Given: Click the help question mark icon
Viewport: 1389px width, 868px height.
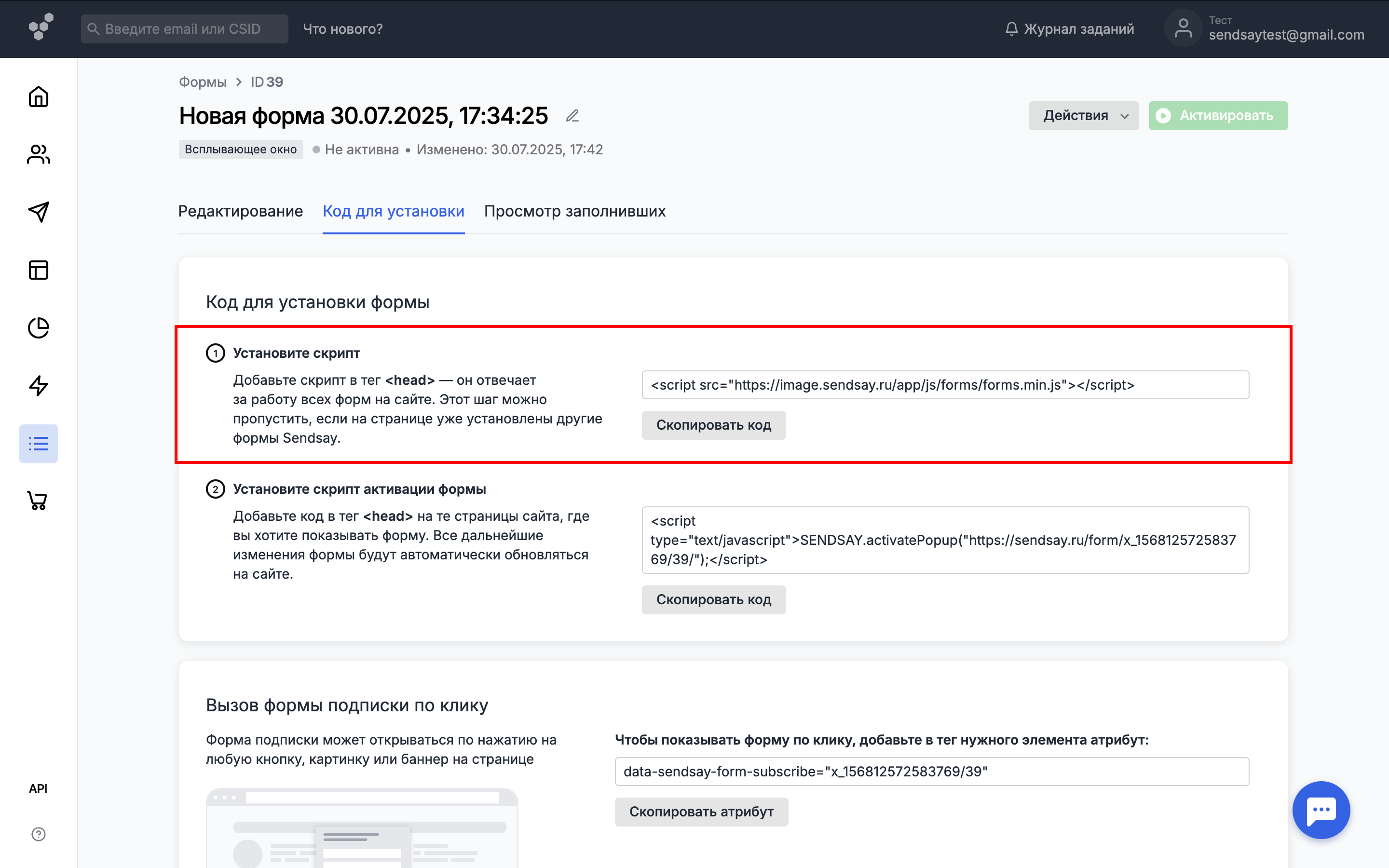Looking at the screenshot, I should coord(39,834).
